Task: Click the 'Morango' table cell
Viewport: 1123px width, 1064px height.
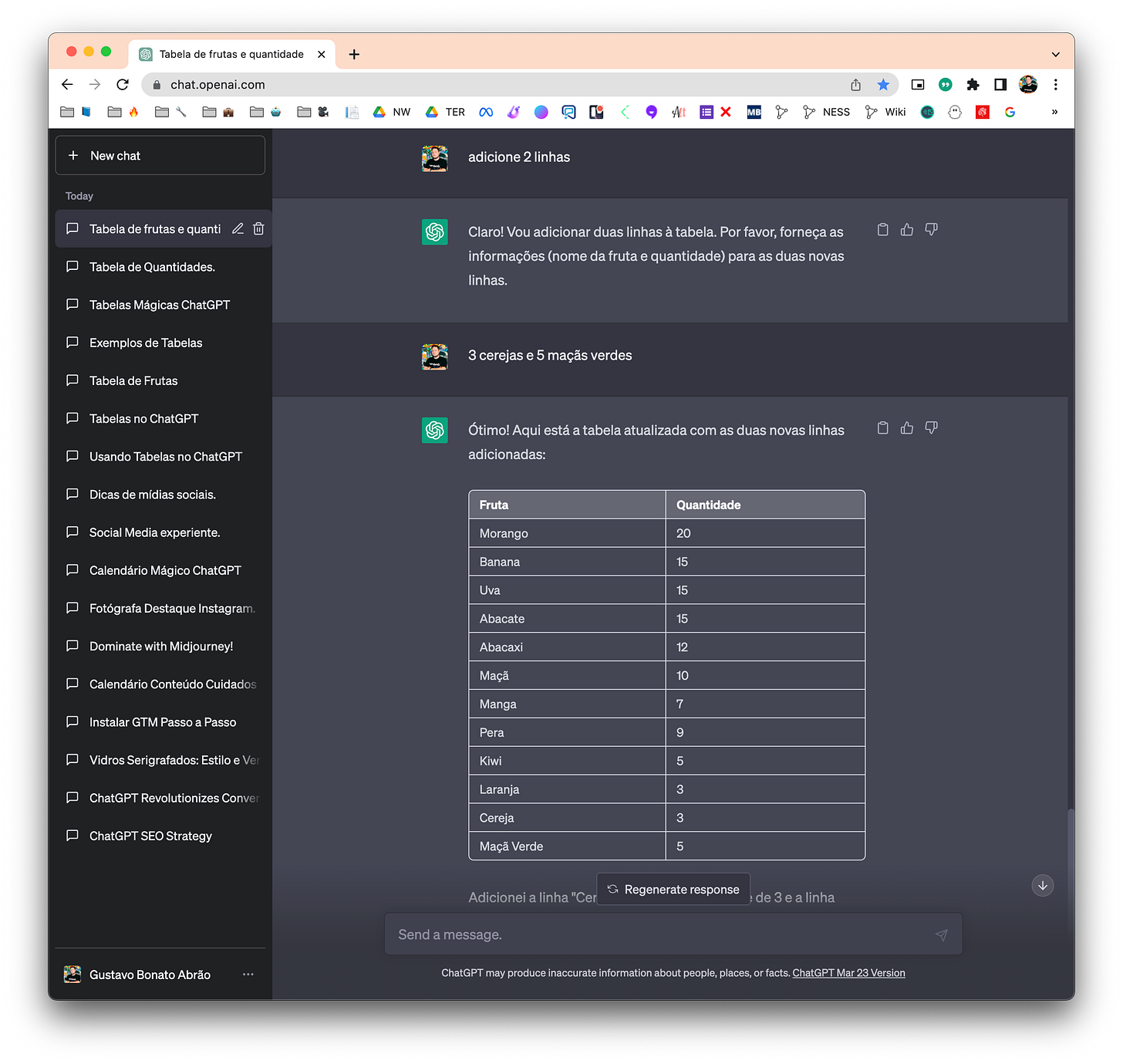Action: point(567,533)
